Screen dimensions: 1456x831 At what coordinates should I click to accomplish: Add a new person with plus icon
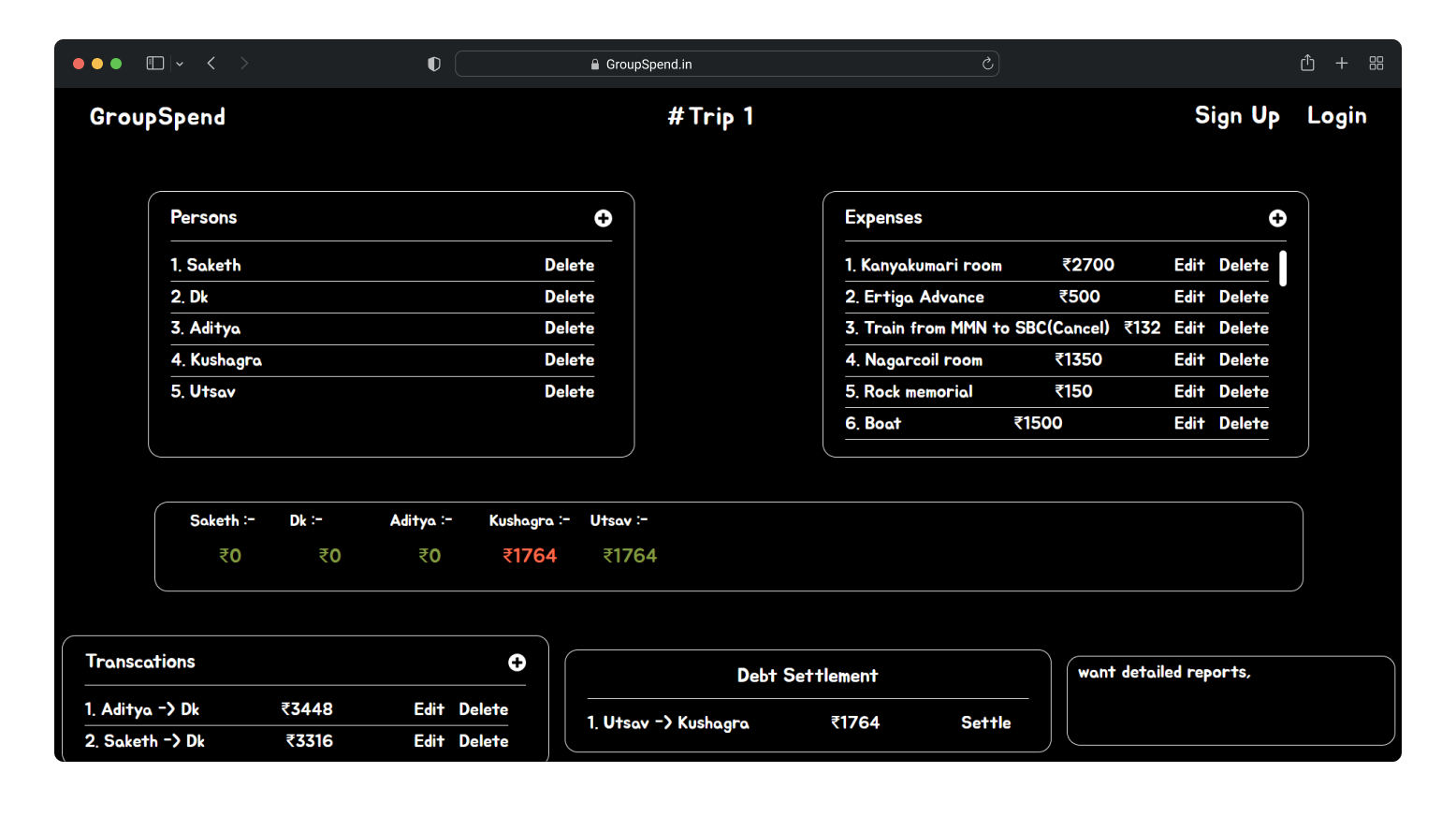click(604, 218)
